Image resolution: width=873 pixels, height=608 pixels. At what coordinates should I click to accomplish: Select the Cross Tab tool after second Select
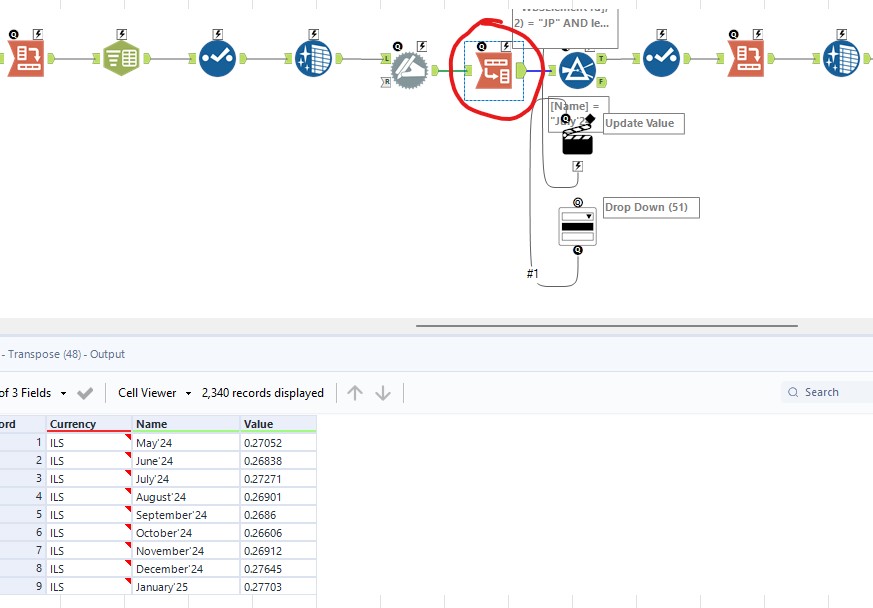(746, 58)
